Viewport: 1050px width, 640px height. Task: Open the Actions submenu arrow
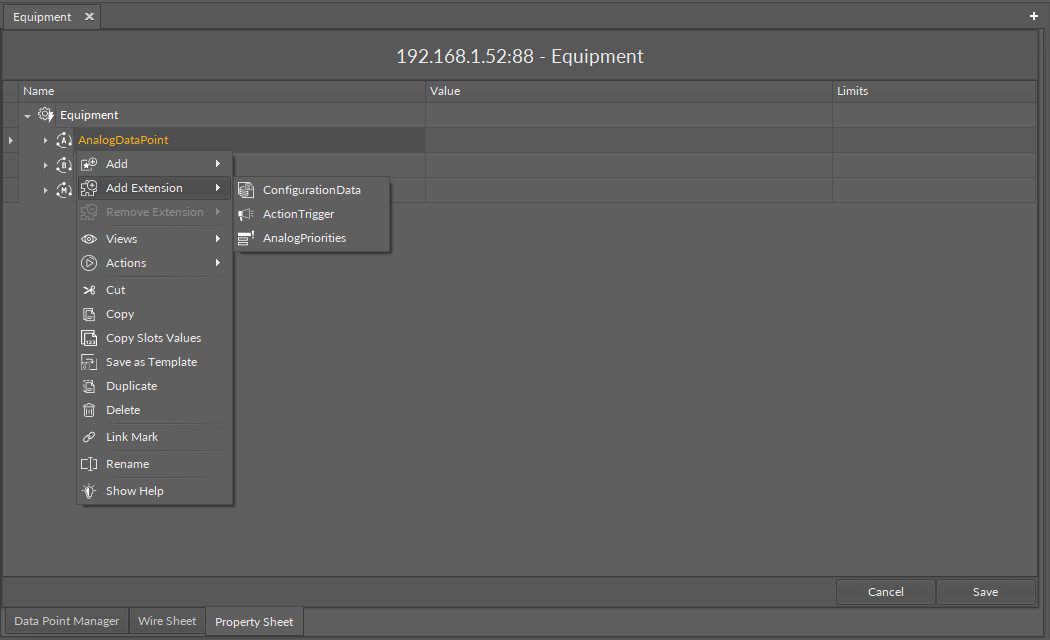click(x=217, y=263)
